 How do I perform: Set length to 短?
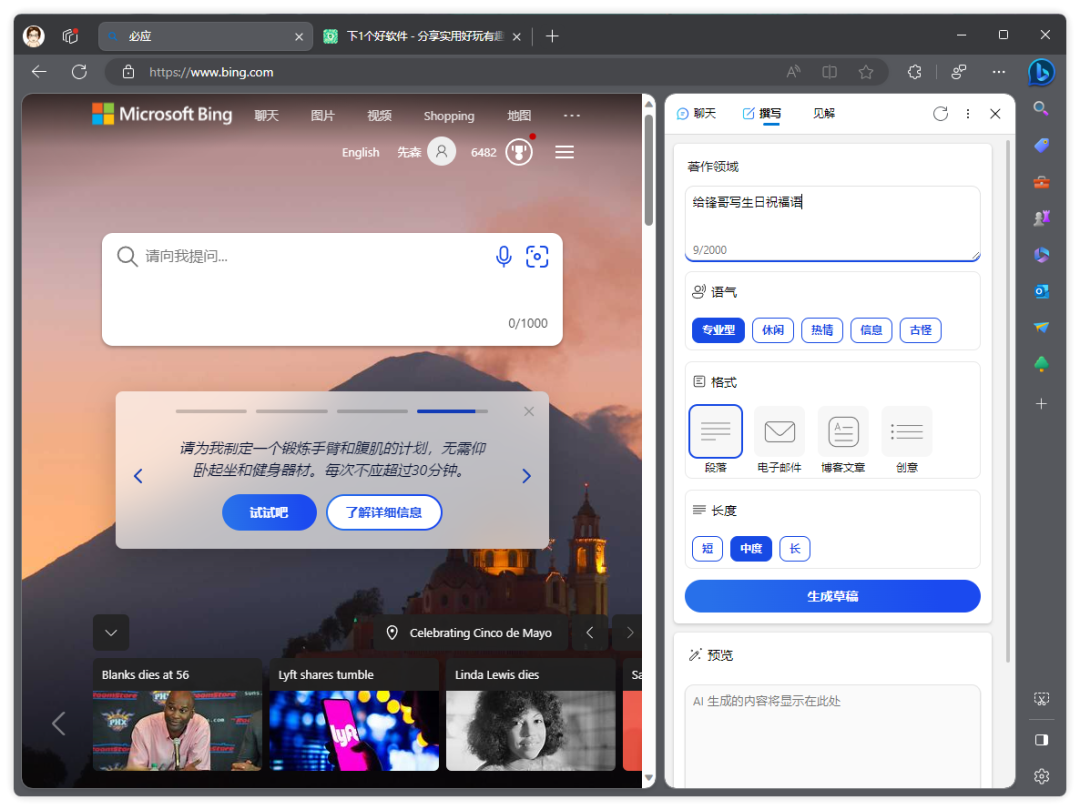pyautogui.click(x=707, y=548)
